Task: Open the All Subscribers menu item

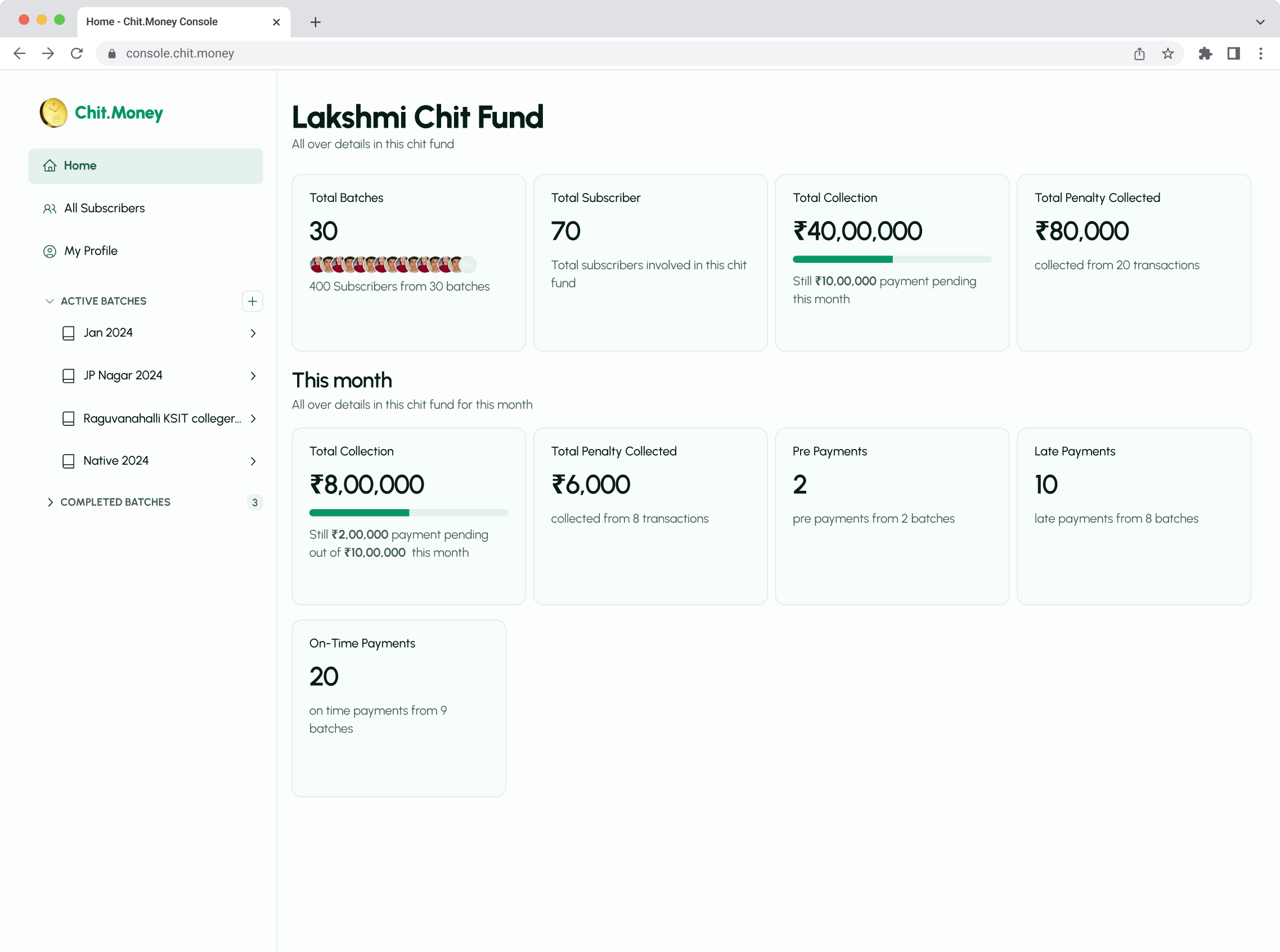Action: (x=104, y=208)
